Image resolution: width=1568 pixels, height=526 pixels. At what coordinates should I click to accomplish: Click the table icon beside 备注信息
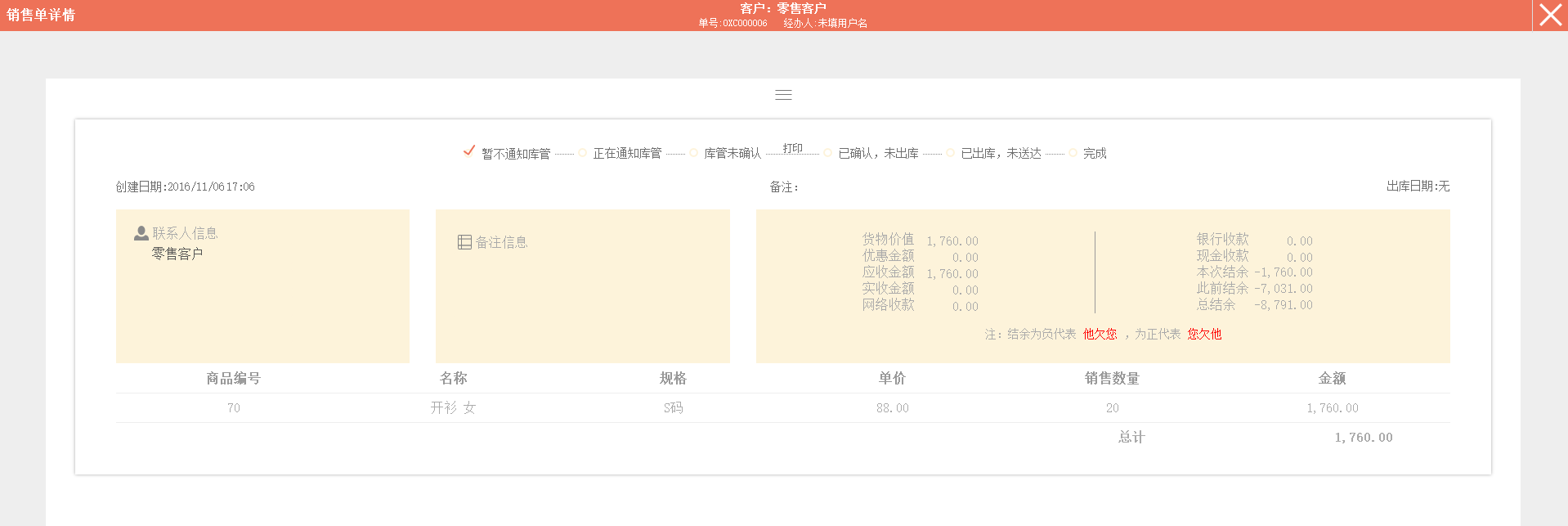[x=464, y=242]
